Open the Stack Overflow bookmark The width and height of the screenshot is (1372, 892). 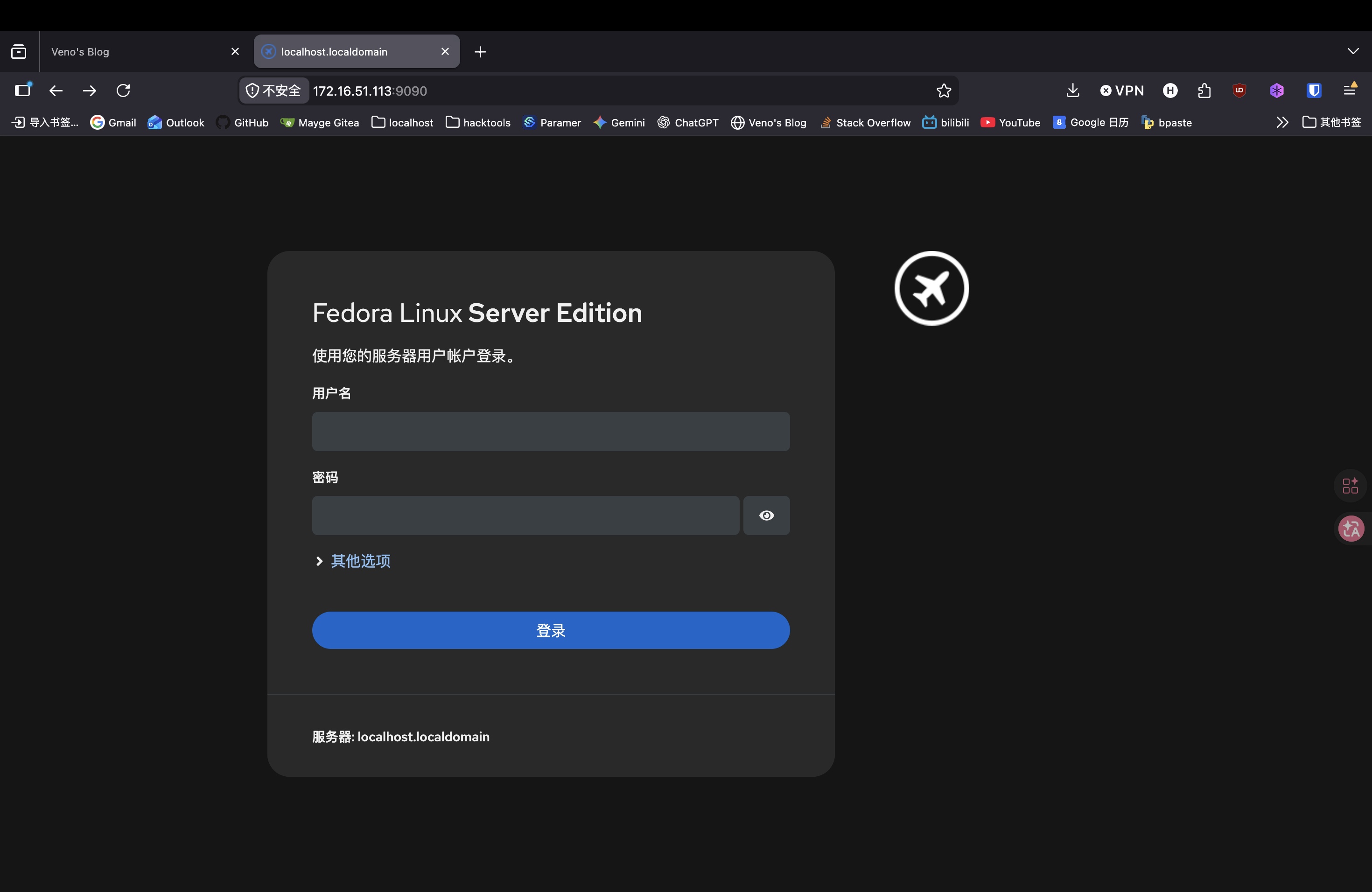865,122
